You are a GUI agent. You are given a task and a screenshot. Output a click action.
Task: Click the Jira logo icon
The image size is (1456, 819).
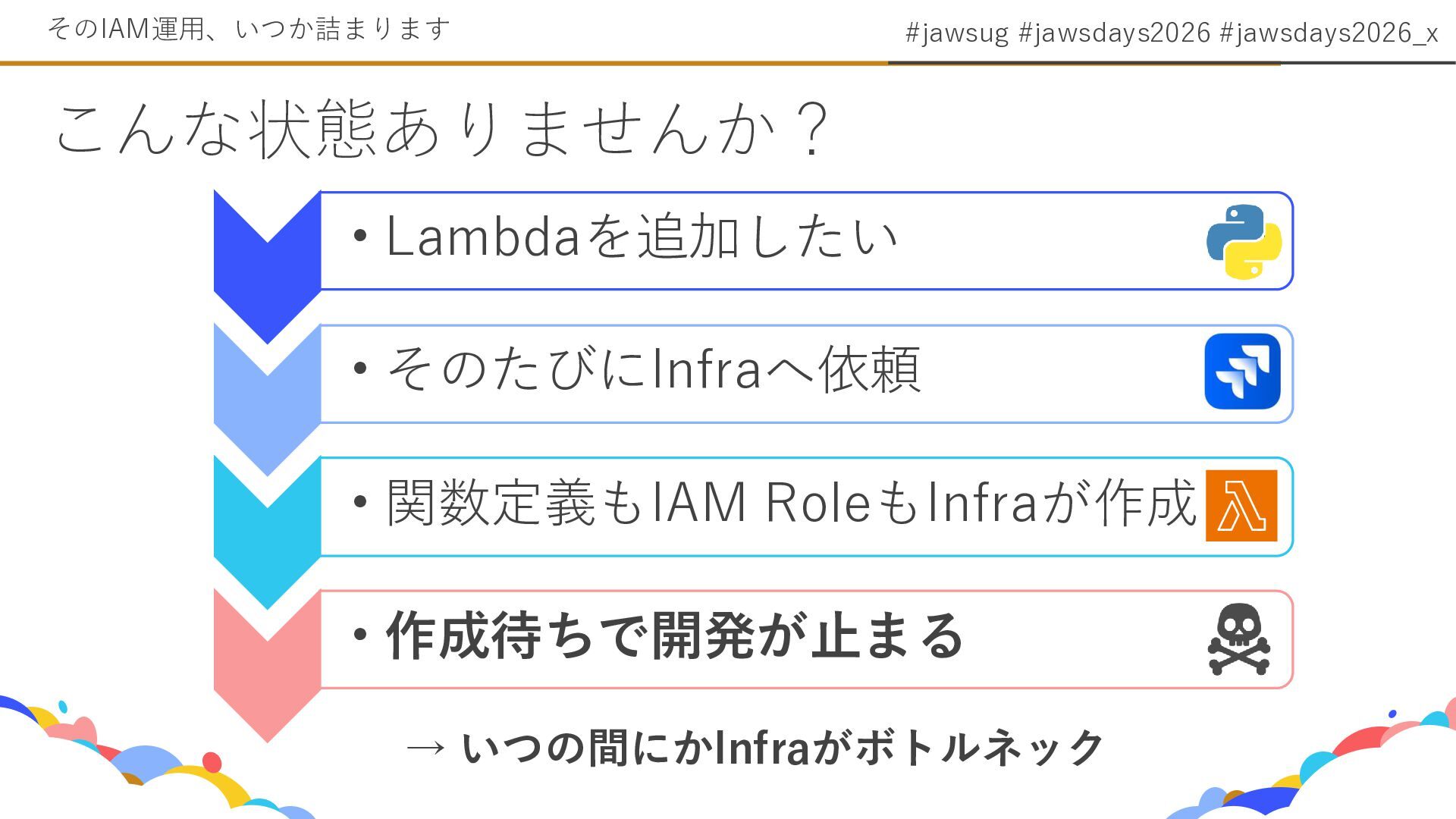[x=1242, y=372]
